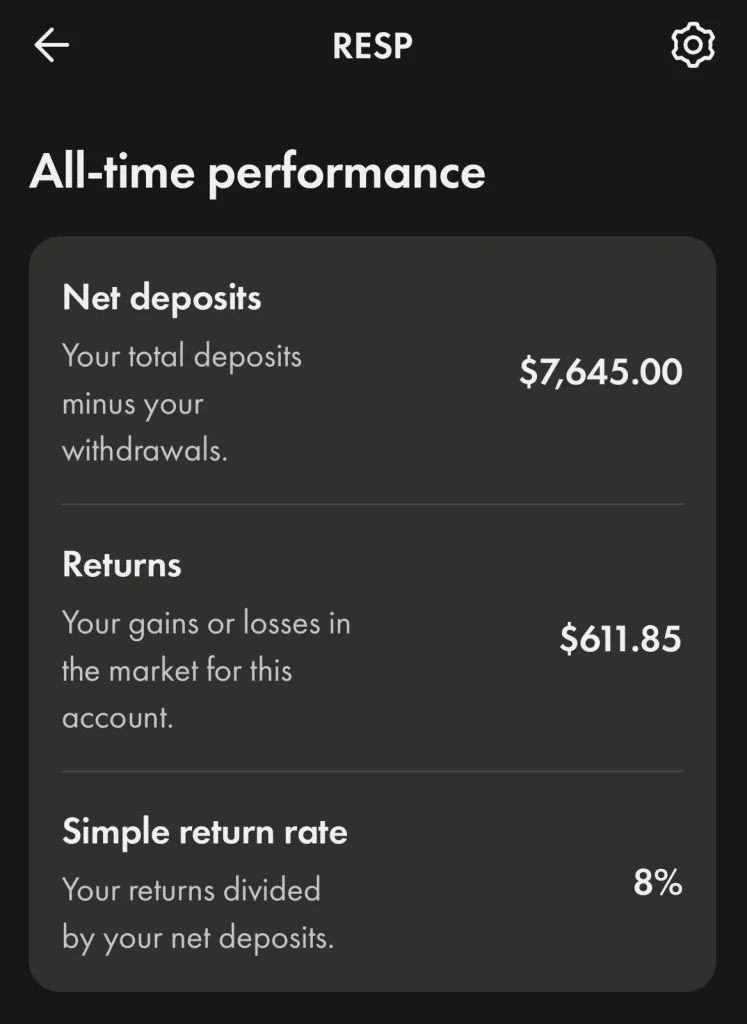Click the divider below the Net deposits row

[x=372, y=505]
